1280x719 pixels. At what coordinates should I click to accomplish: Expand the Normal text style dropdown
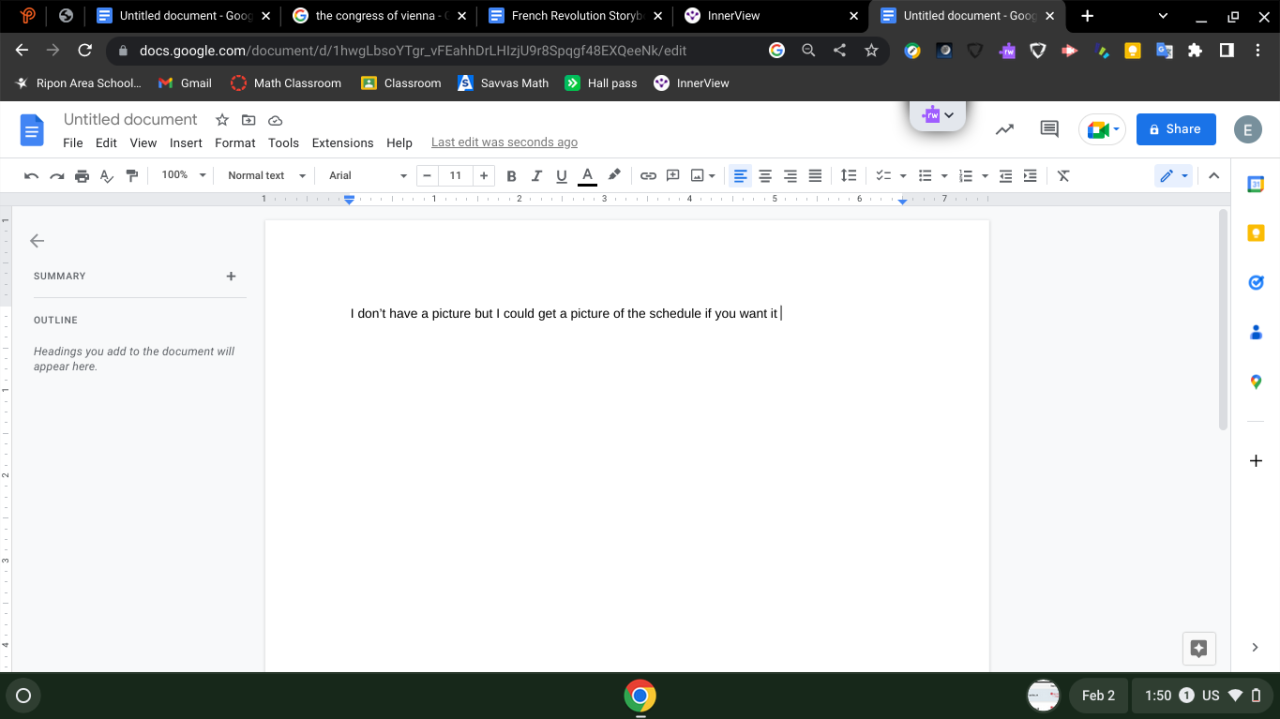click(266, 176)
